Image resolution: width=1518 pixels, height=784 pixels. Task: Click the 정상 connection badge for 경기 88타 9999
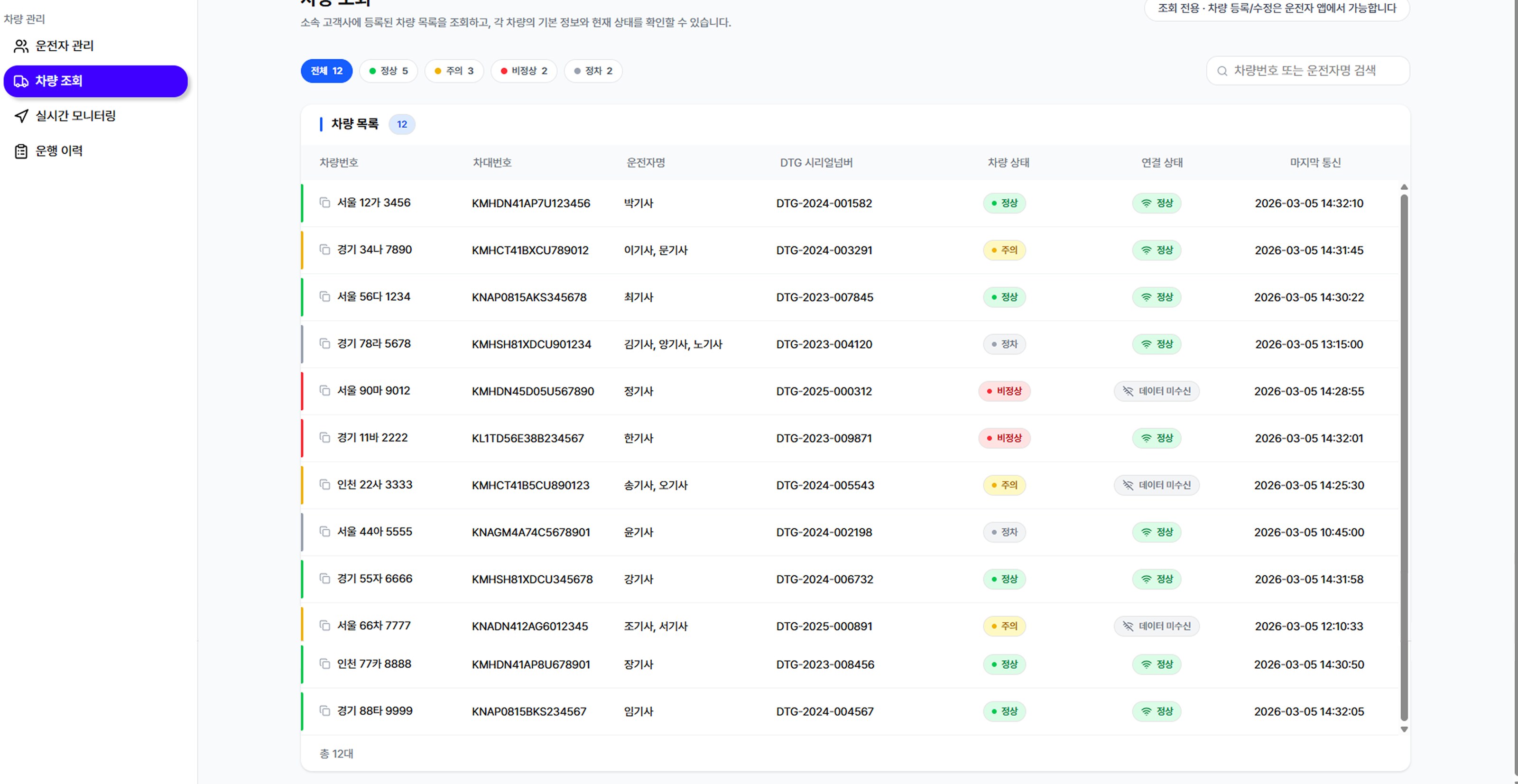click(x=1156, y=711)
